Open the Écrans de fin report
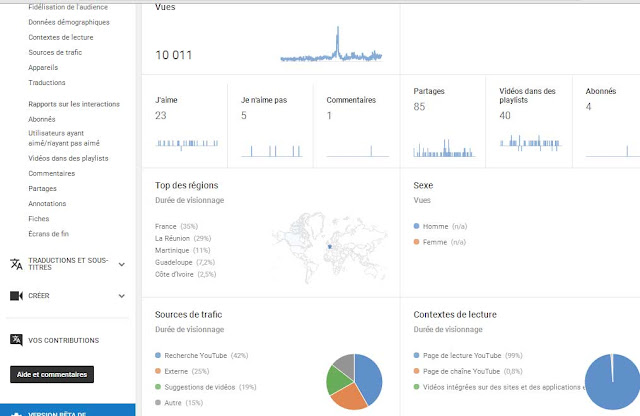The image size is (640, 416). pyautogui.click(x=48, y=234)
